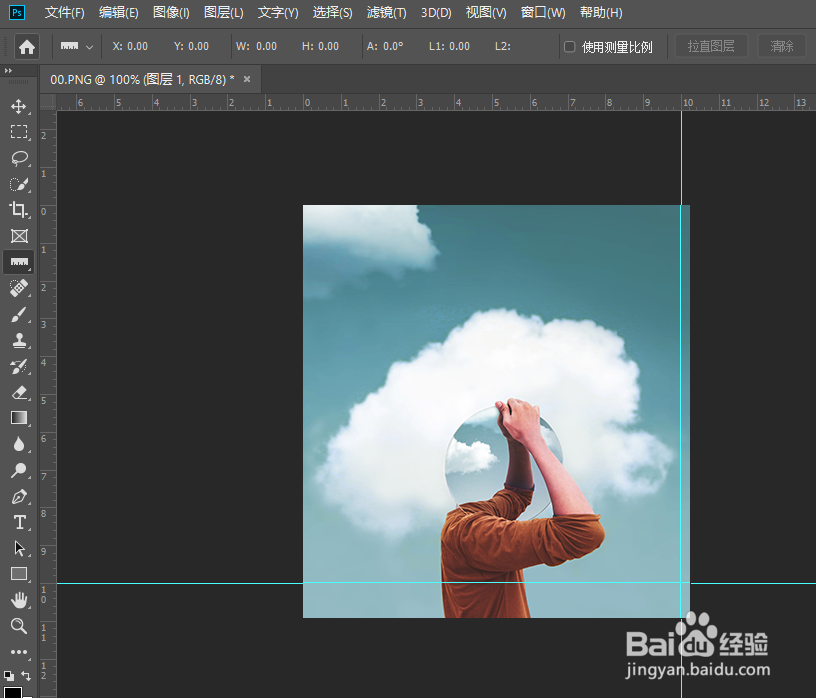This screenshot has height=698, width=816.
Task: Click the L1: 0.00 readout
Action: [x=449, y=46]
